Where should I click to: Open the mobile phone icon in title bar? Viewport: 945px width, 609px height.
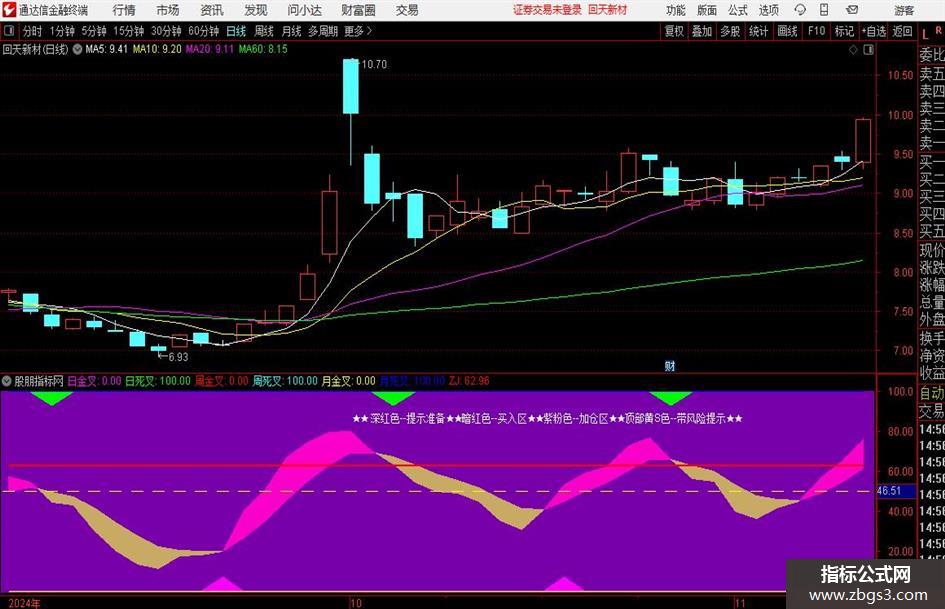(x=824, y=10)
